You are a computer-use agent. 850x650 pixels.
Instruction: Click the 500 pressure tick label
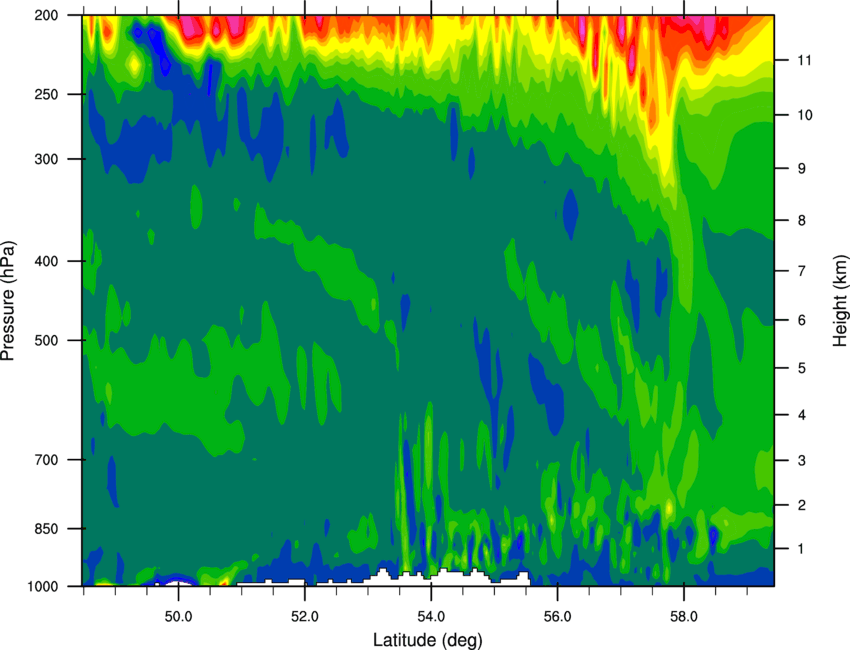[46, 340]
